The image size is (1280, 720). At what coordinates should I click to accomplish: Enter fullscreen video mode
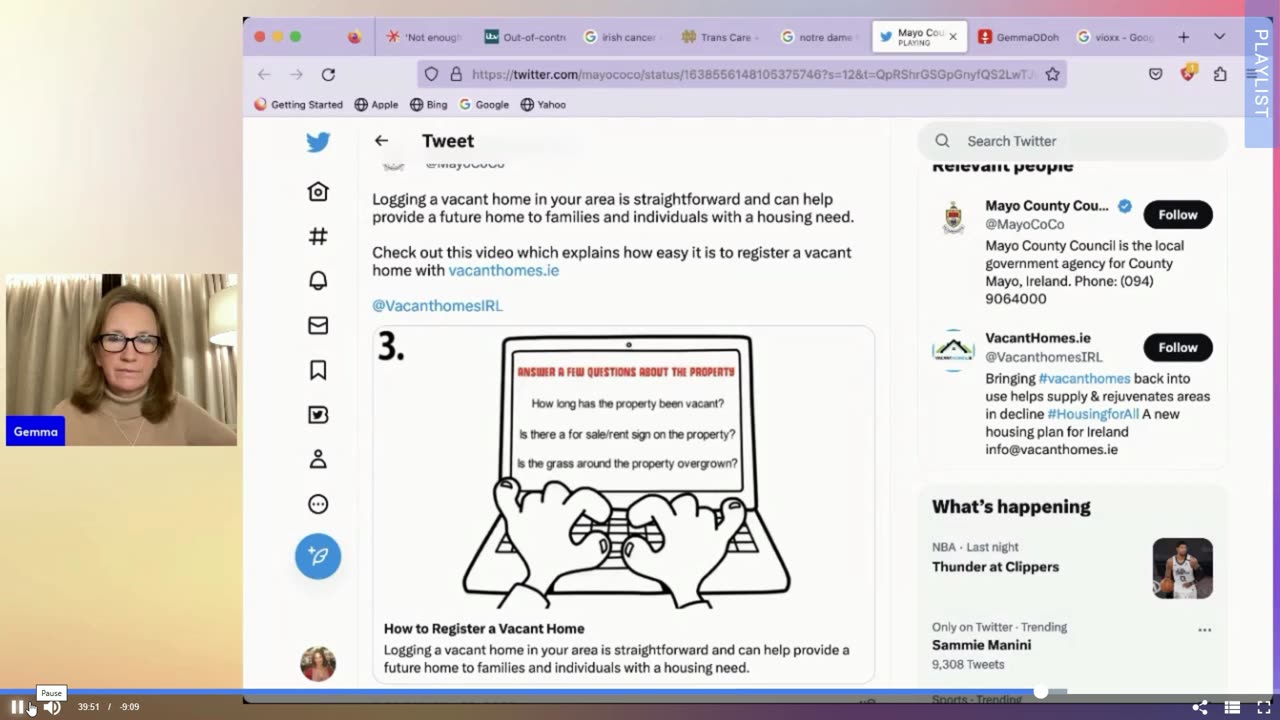(x=1263, y=707)
